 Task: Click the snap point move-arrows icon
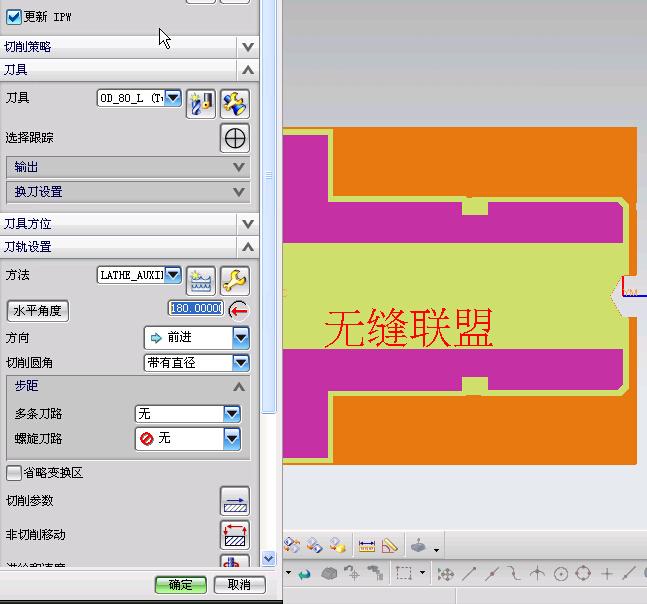(x=446, y=574)
